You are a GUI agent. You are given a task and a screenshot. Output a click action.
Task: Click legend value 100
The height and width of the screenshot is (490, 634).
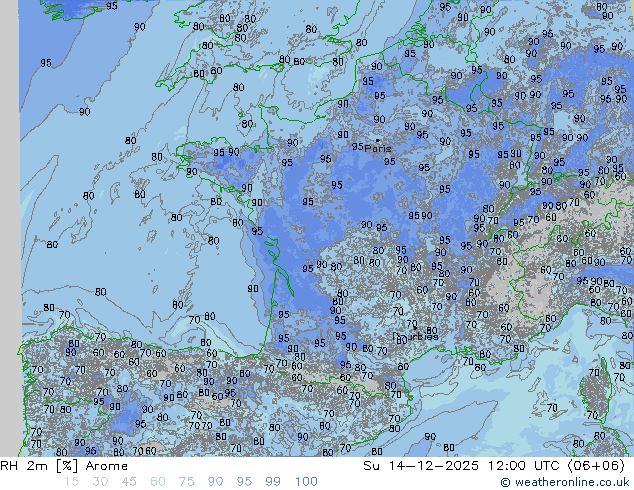tap(306, 482)
